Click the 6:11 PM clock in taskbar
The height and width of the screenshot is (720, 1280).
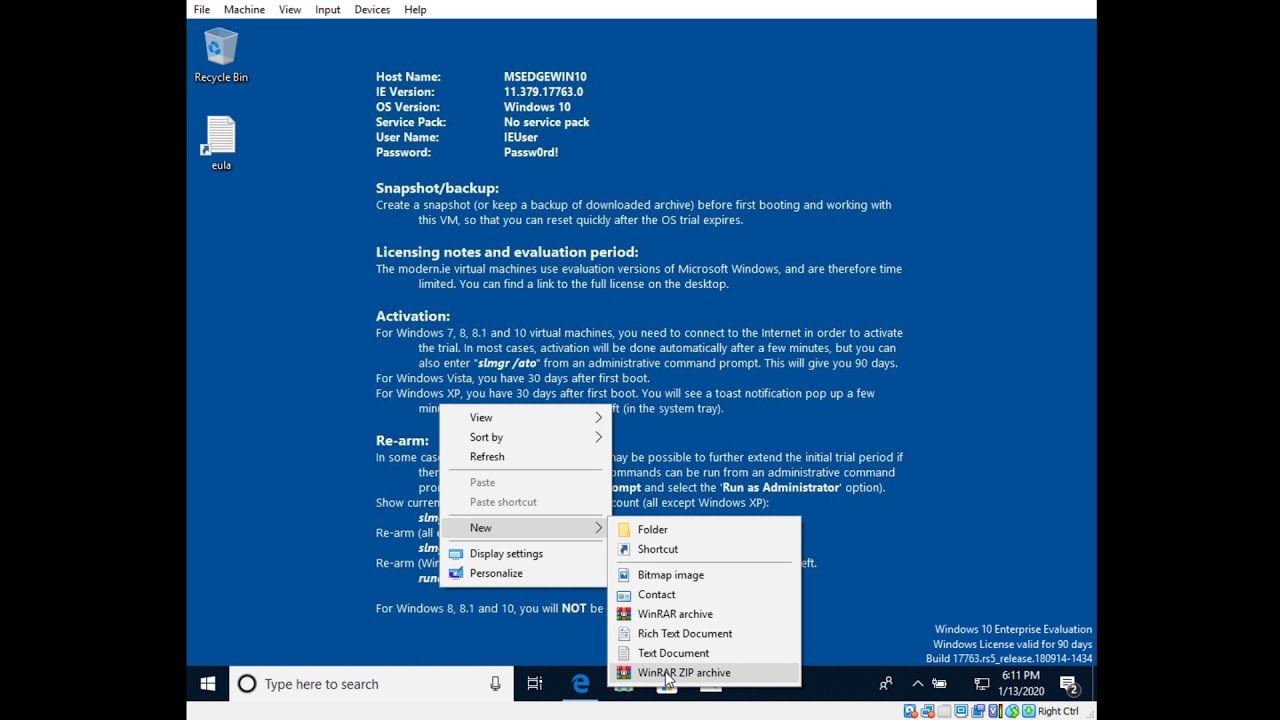[1020, 676]
